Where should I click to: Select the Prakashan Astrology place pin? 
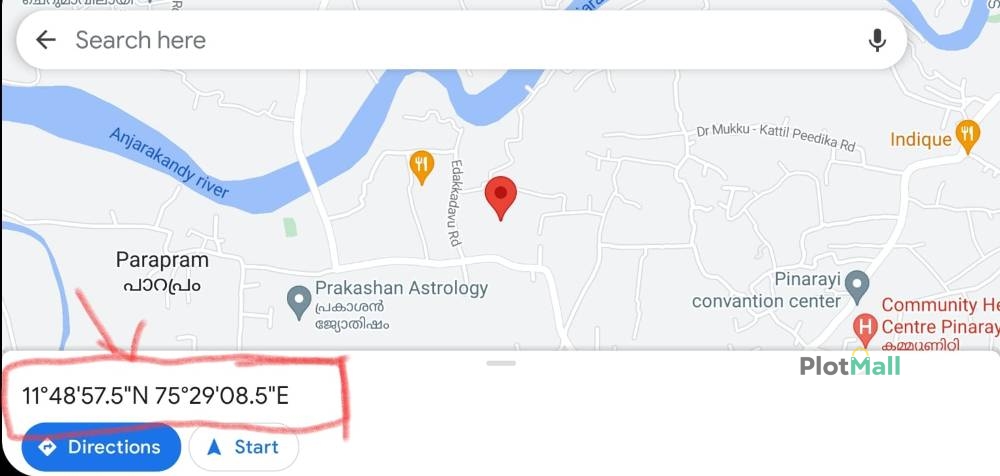298,302
